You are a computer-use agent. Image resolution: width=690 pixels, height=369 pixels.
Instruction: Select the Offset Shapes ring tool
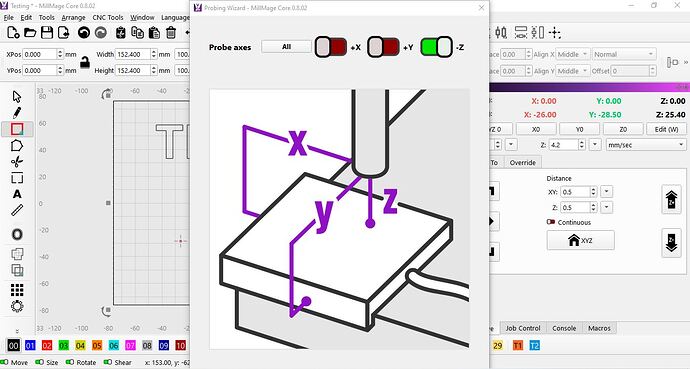[17, 234]
